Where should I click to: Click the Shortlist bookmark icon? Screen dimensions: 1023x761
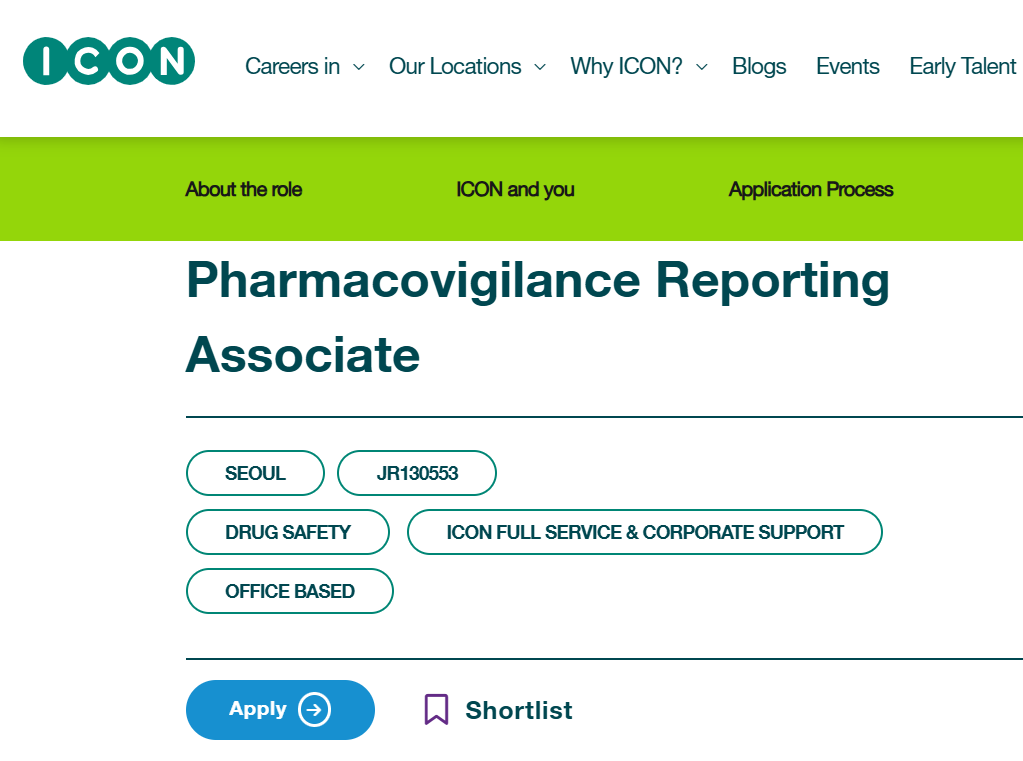[x=436, y=709]
